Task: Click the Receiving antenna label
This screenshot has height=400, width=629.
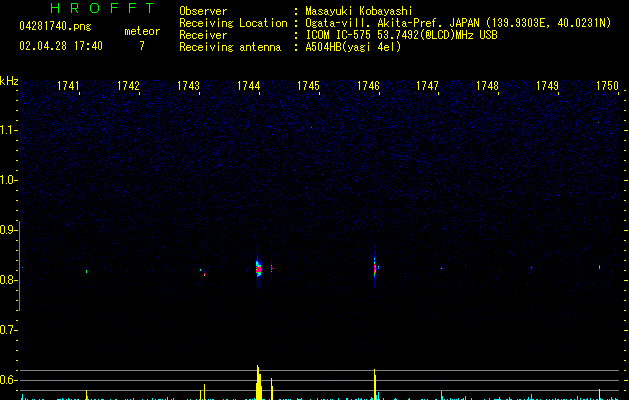Action: point(230,47)
